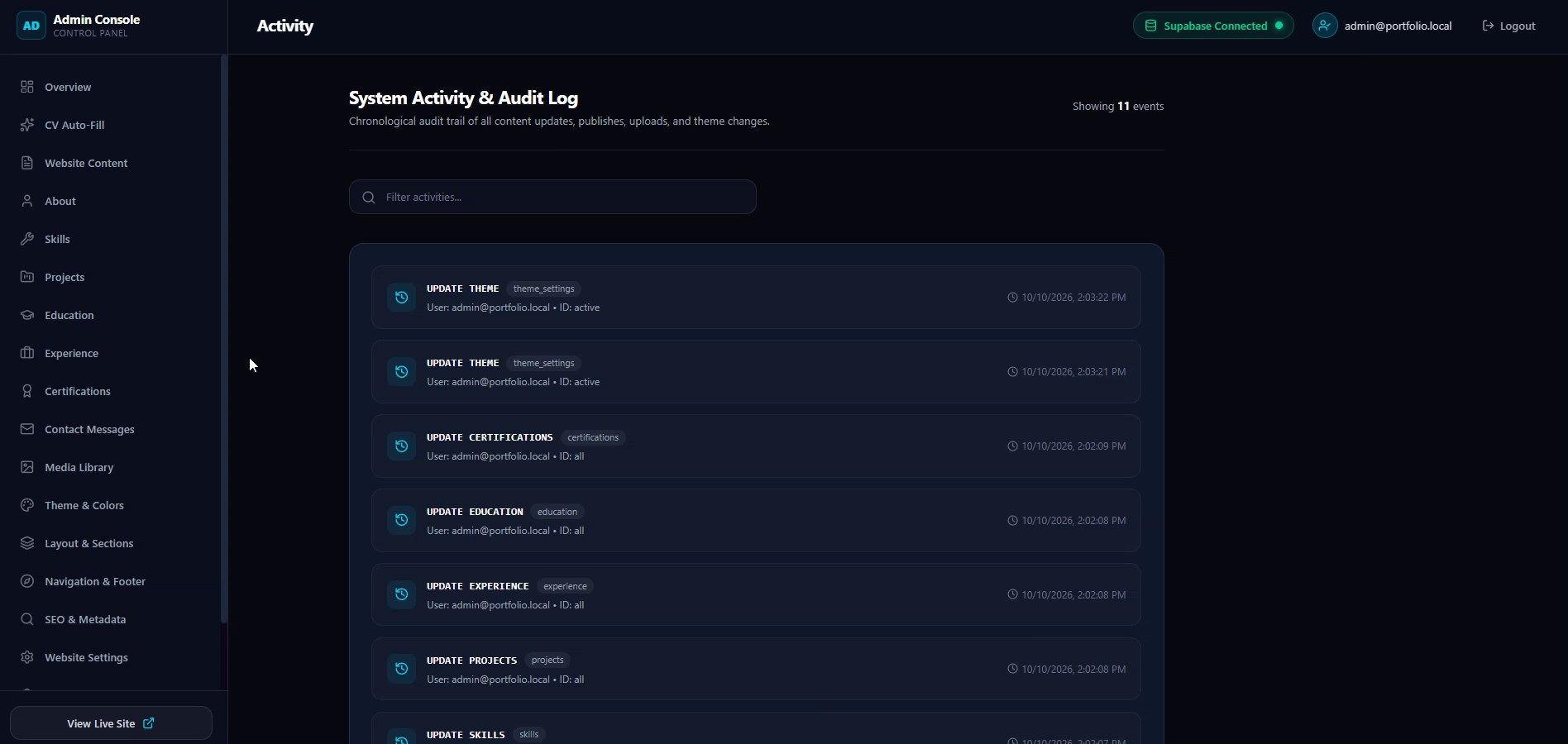Click the Showing 11 events counter
The width and height of the screenshot is (1568, 744).
[1118, 106]
